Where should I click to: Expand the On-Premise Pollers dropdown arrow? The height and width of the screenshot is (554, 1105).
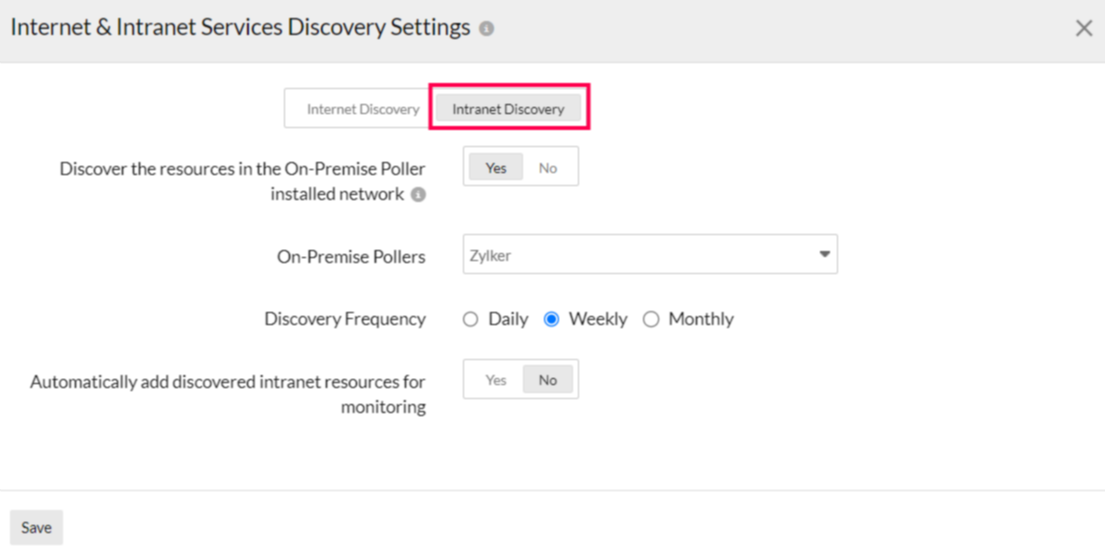(x=825, y=255)
